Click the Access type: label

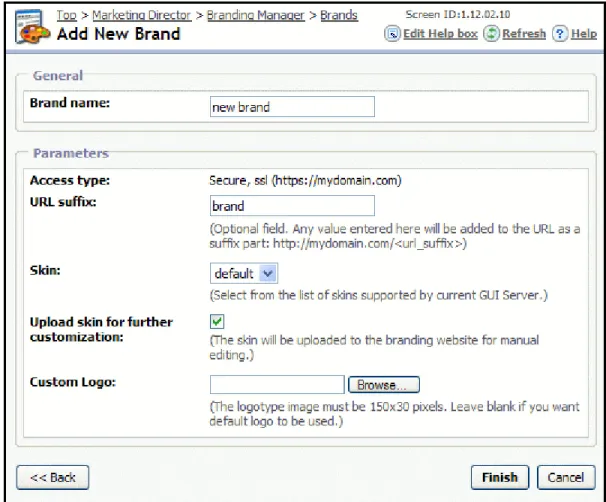point(70,180)
